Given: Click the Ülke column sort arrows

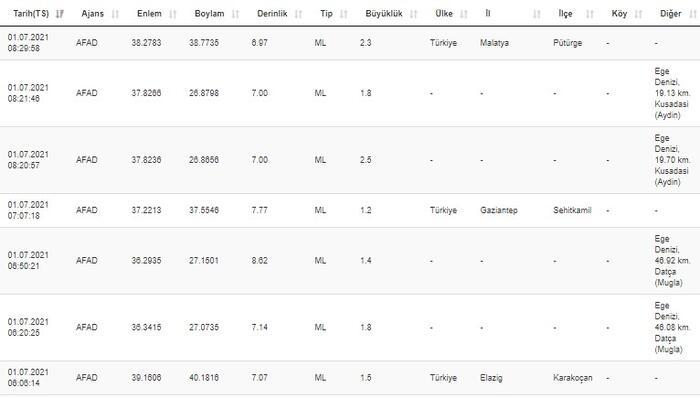Looking at the screenshot, I should 463,14.
